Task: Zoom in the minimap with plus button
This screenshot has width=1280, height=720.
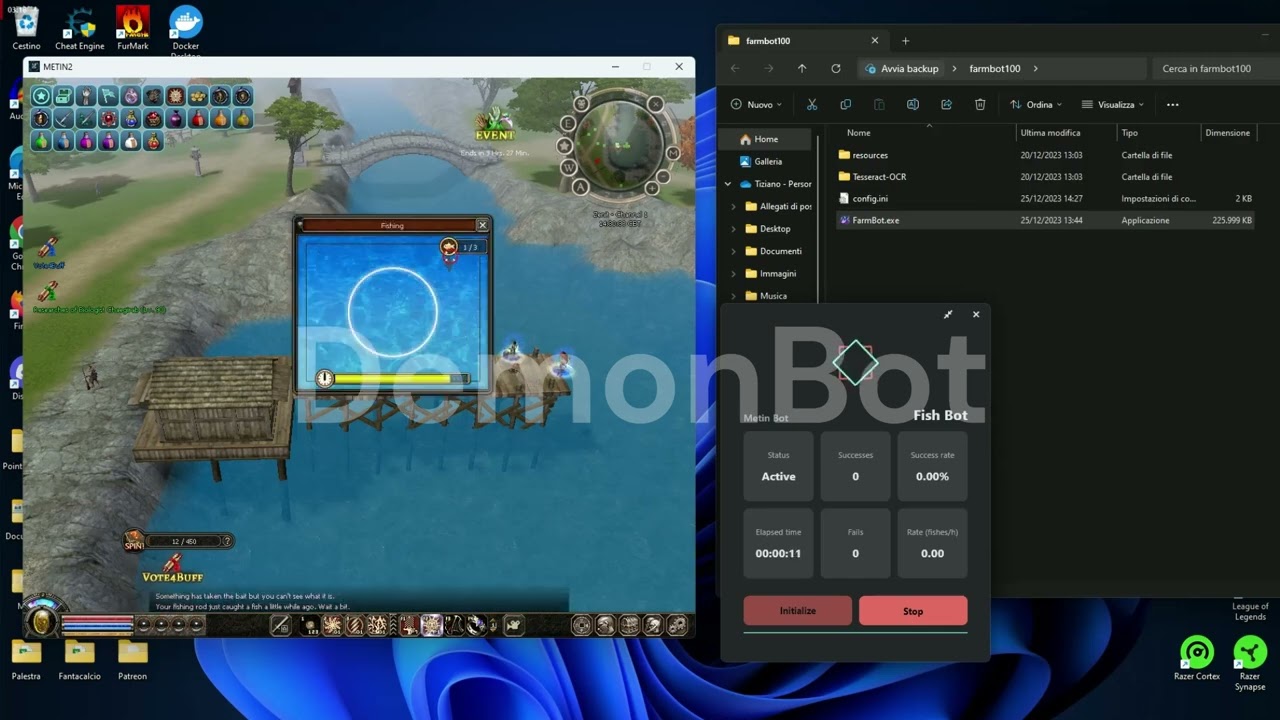Action: tap(652, 188)
